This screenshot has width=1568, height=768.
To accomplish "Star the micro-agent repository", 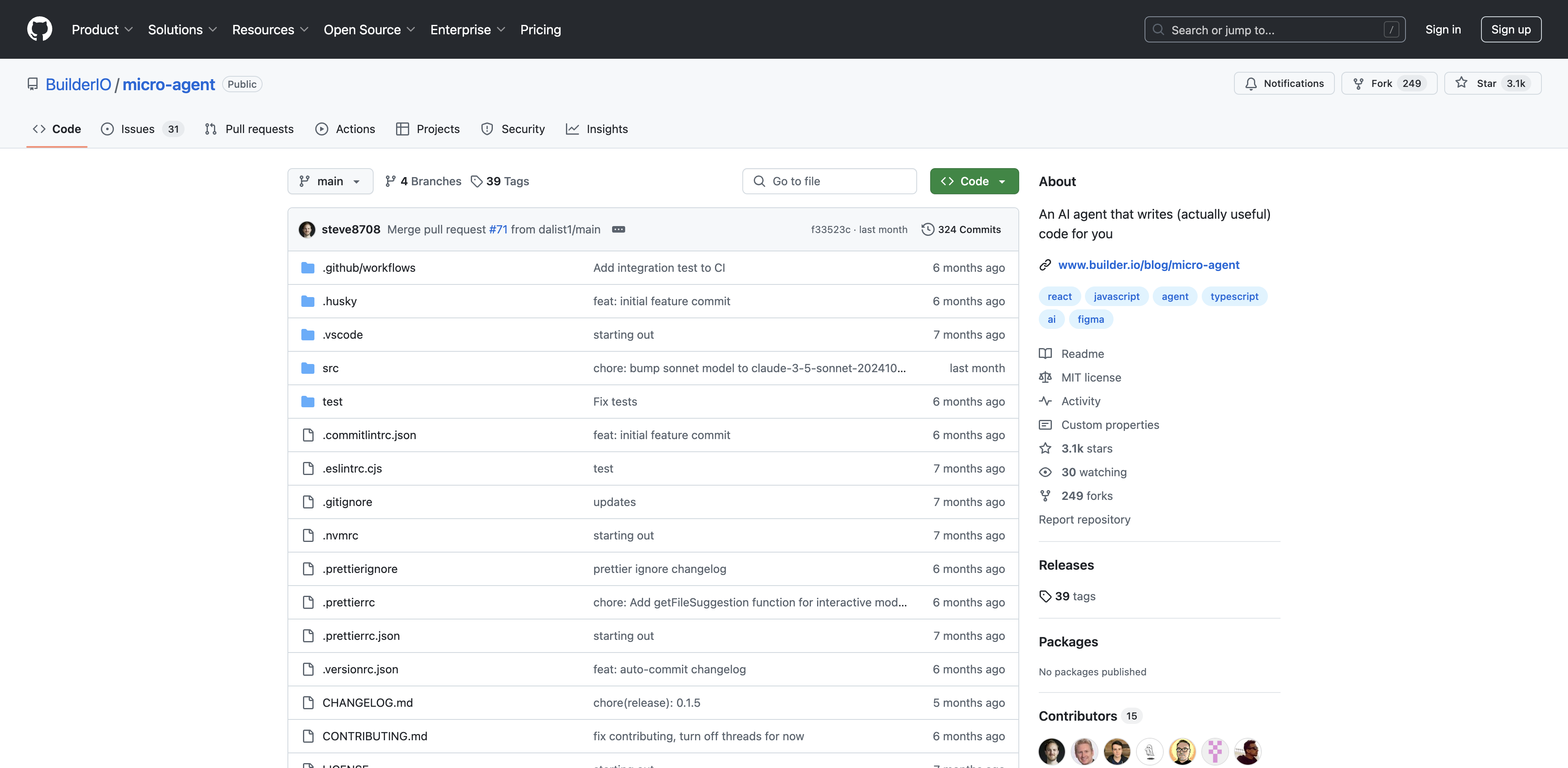I will (x=1492, y=83).
